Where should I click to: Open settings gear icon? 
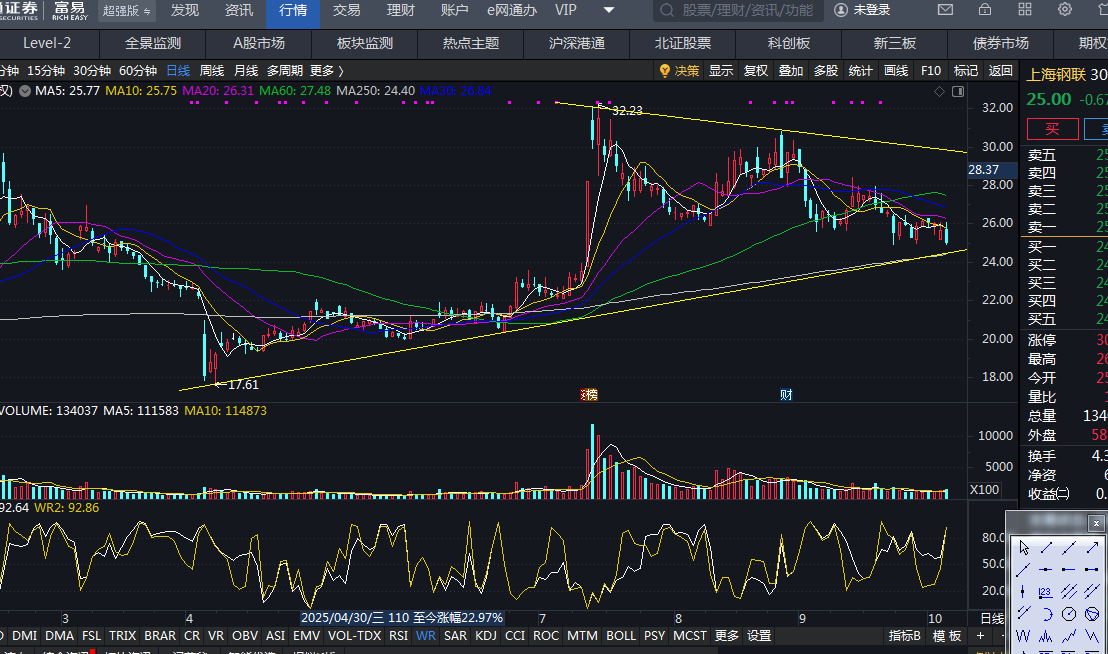pos(1063,10)
